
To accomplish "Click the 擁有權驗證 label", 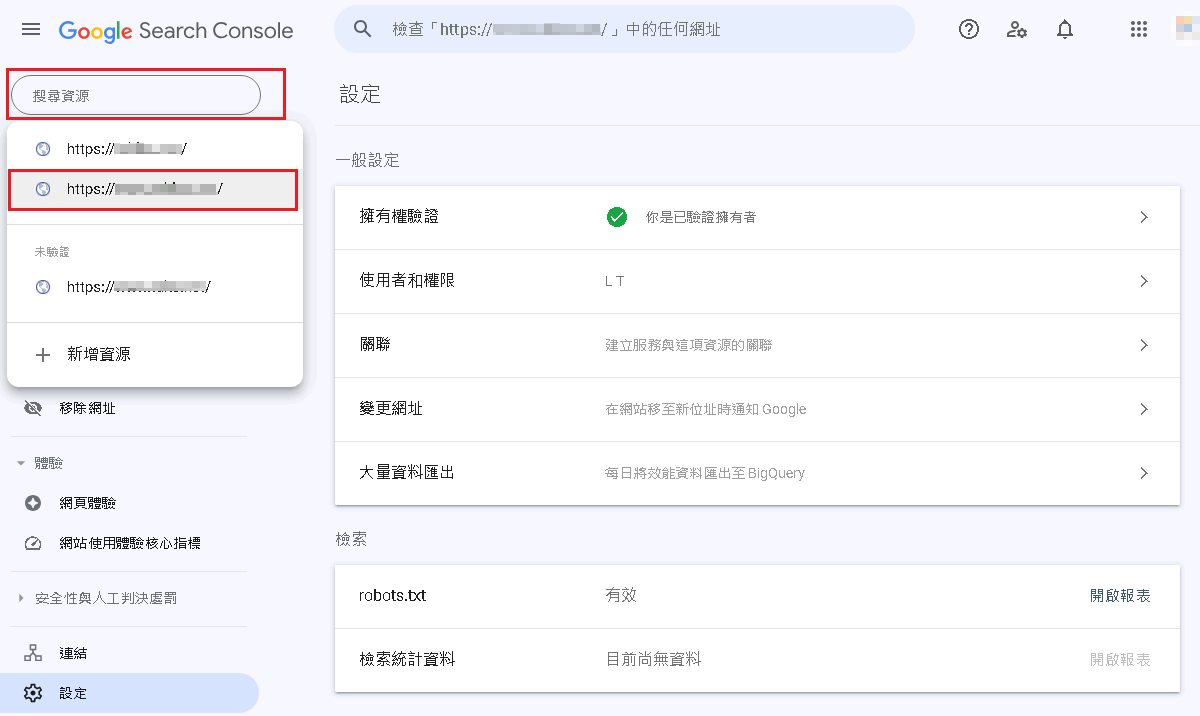I will (x=399, y=217).
